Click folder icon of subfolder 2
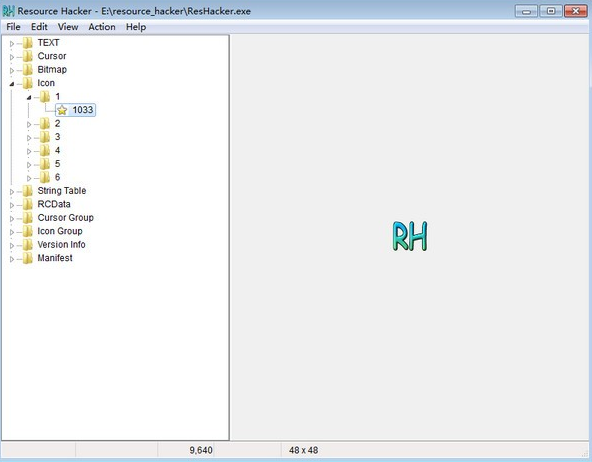The width and height of the screenshot is (592, 462). (45, 123)
